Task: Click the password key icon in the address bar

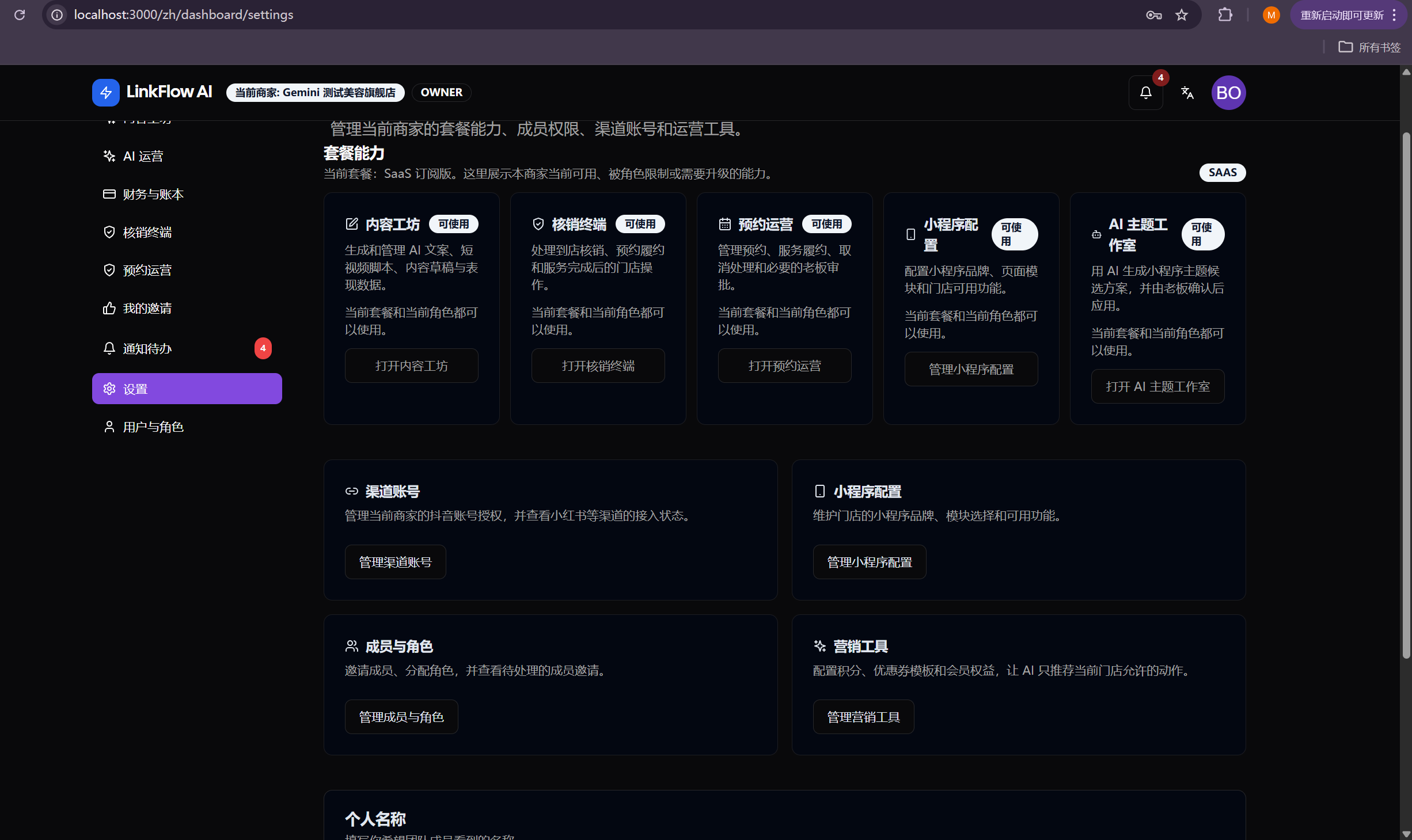Action: pos(1153,15)
